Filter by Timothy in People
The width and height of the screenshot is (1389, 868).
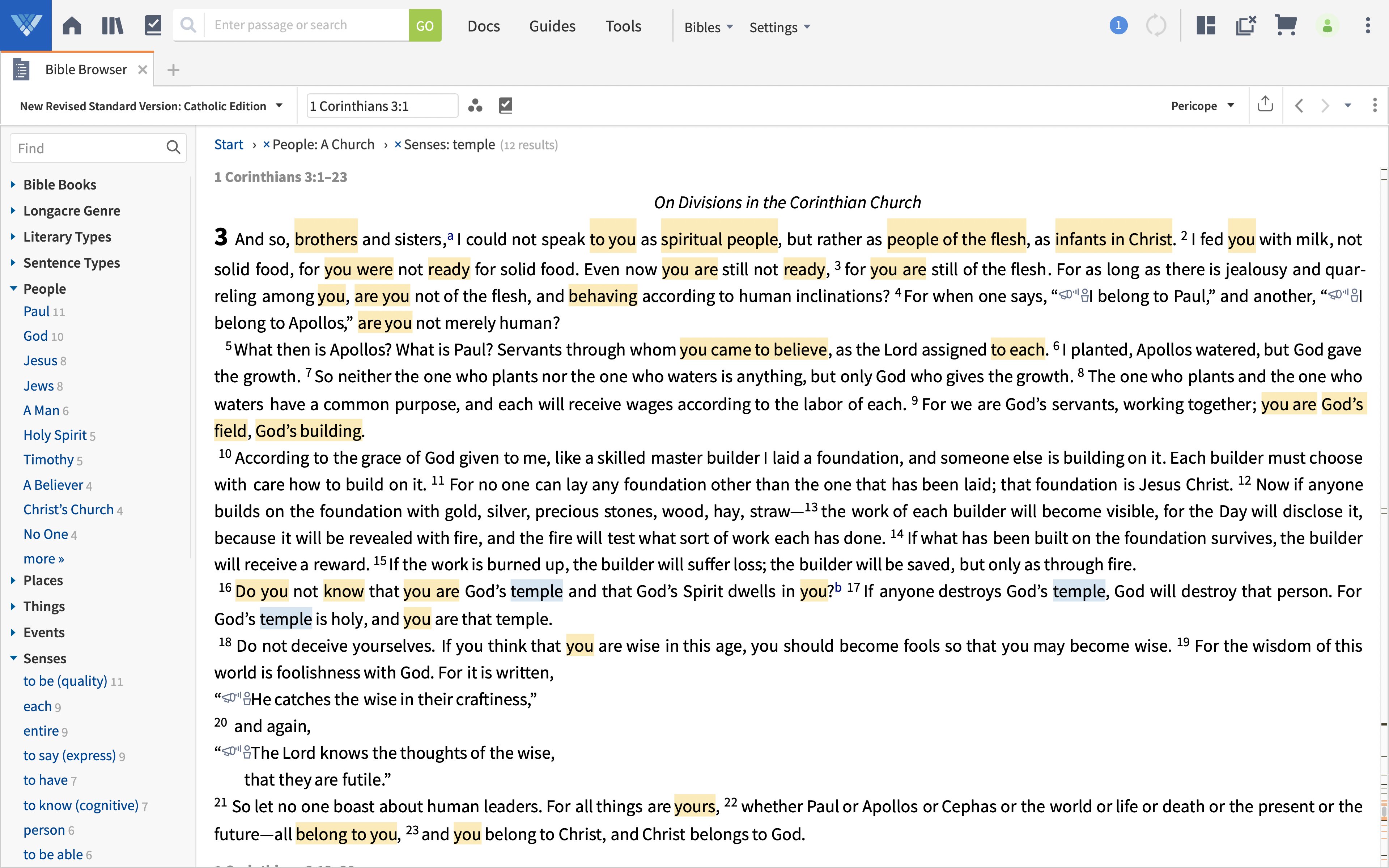(x=48, y=460)
